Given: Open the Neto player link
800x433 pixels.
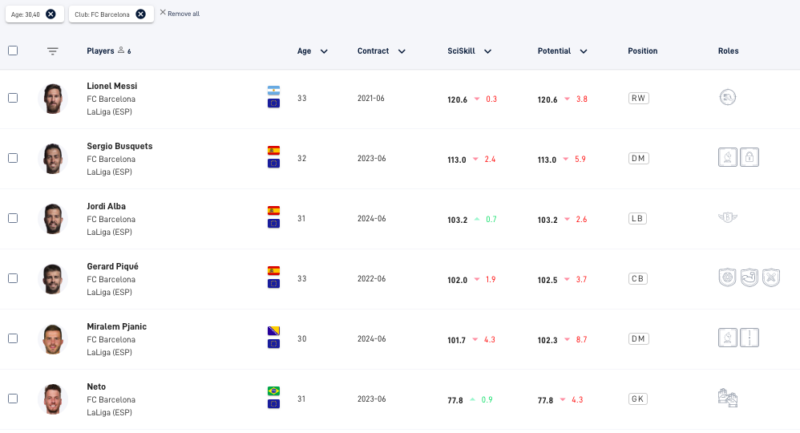Looking at the screenshot, I should point(96,387).
